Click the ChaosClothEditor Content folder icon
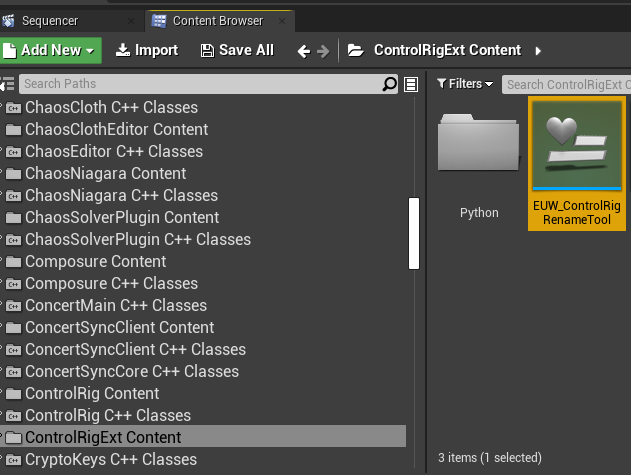631x475 pixels. point(13,130)
